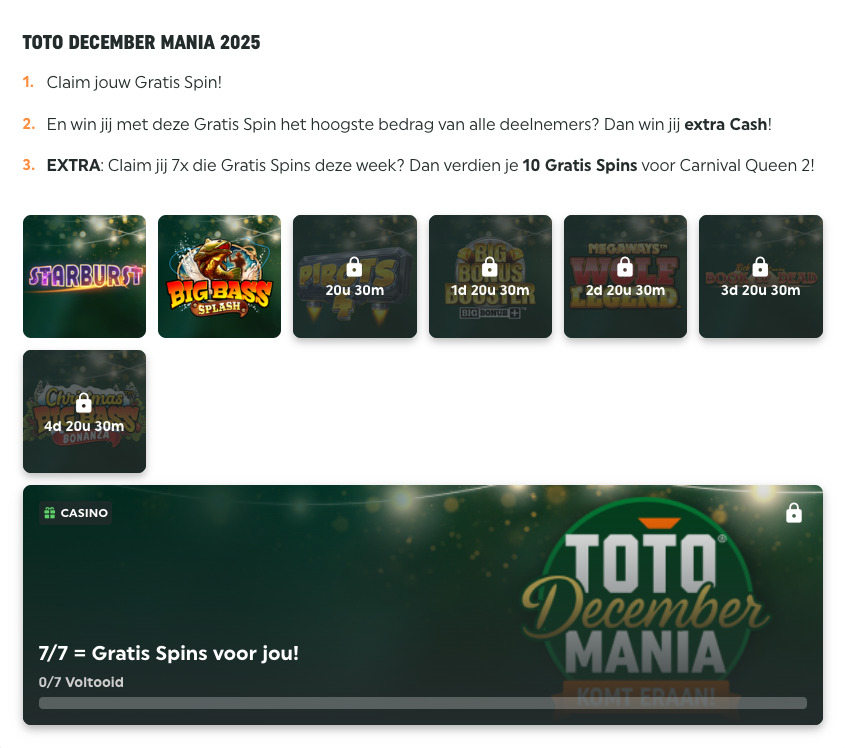Open the Starburst game tile
The height and width of the screenshot is (748, 845).
click(84, 276)
